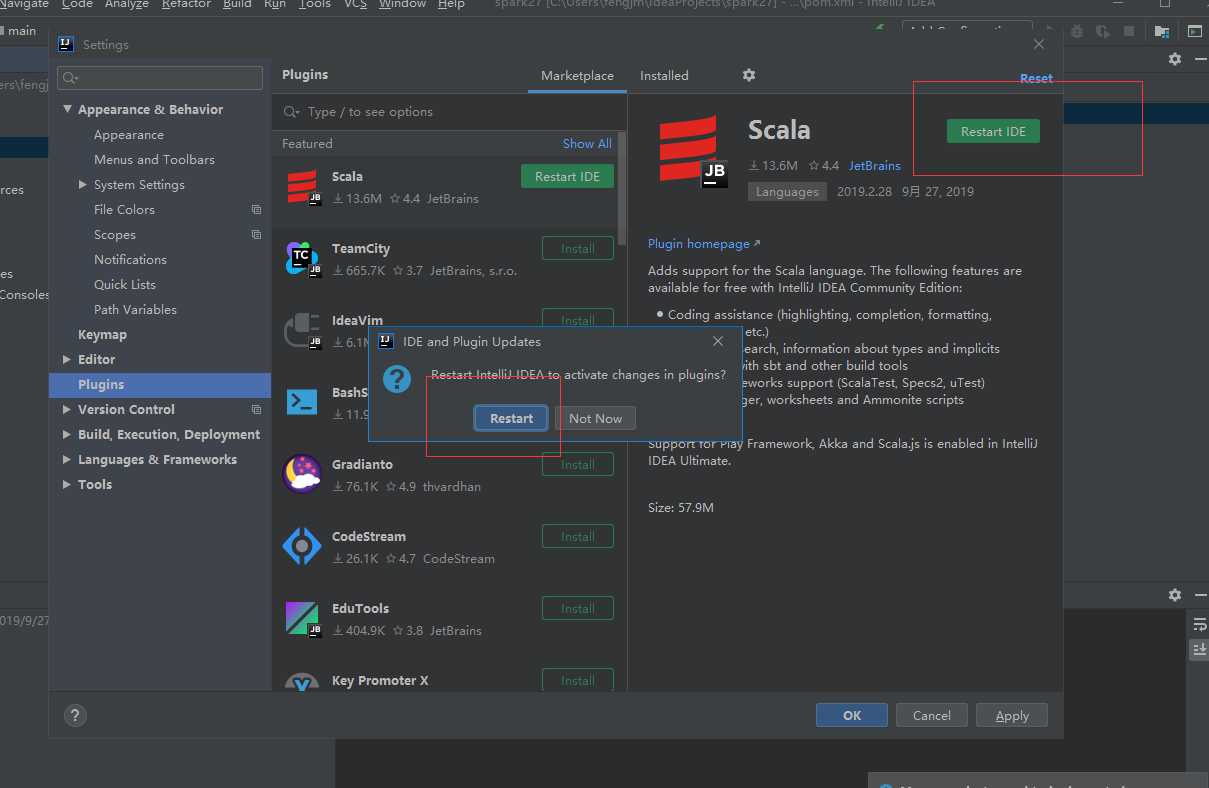The height and width of the screenshot is (788, 1209).
Task: Open the Window menu in the menu bar
Action: coord(403,5)
